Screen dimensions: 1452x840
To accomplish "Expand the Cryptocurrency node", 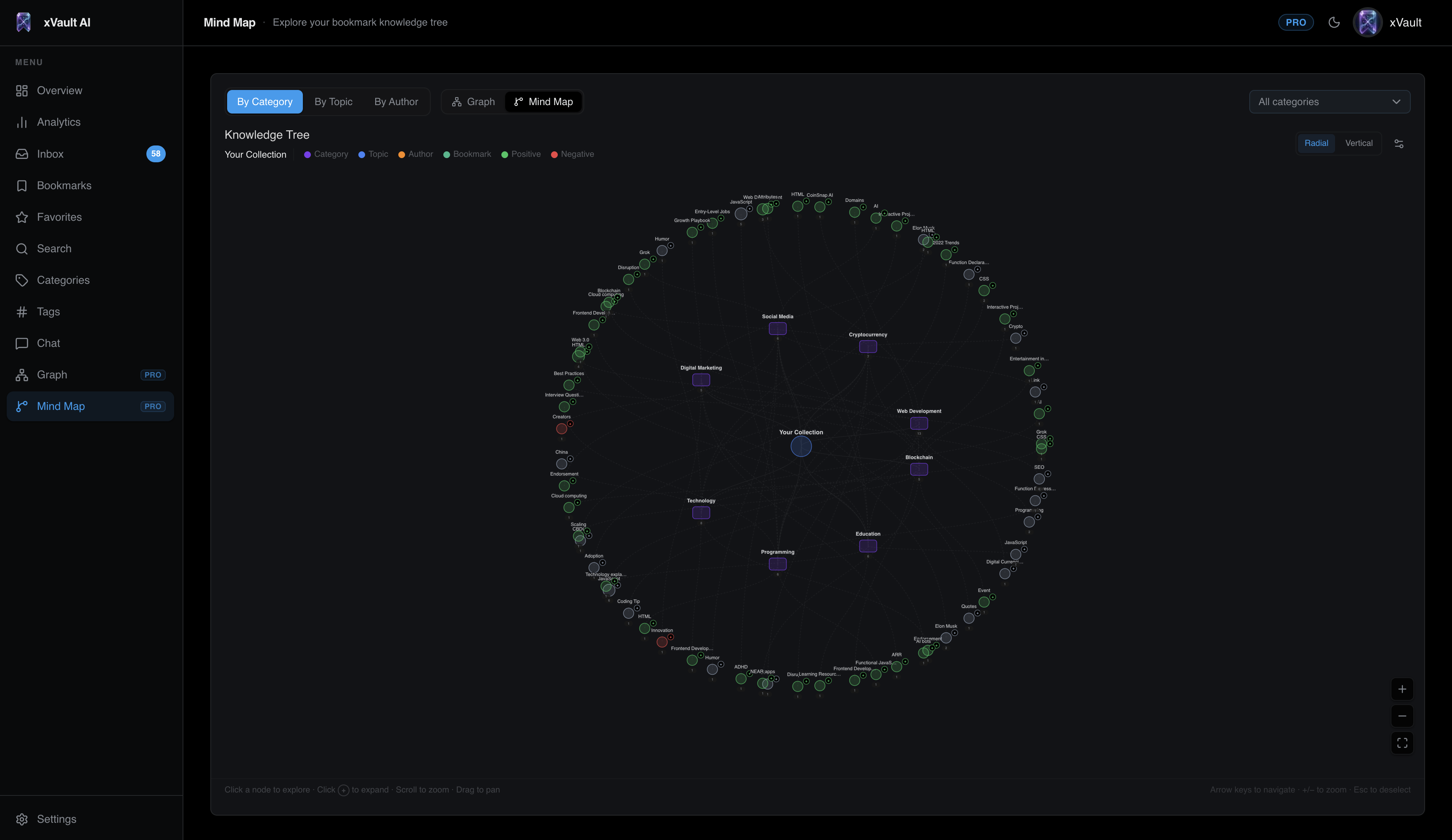I will (868, 346).
